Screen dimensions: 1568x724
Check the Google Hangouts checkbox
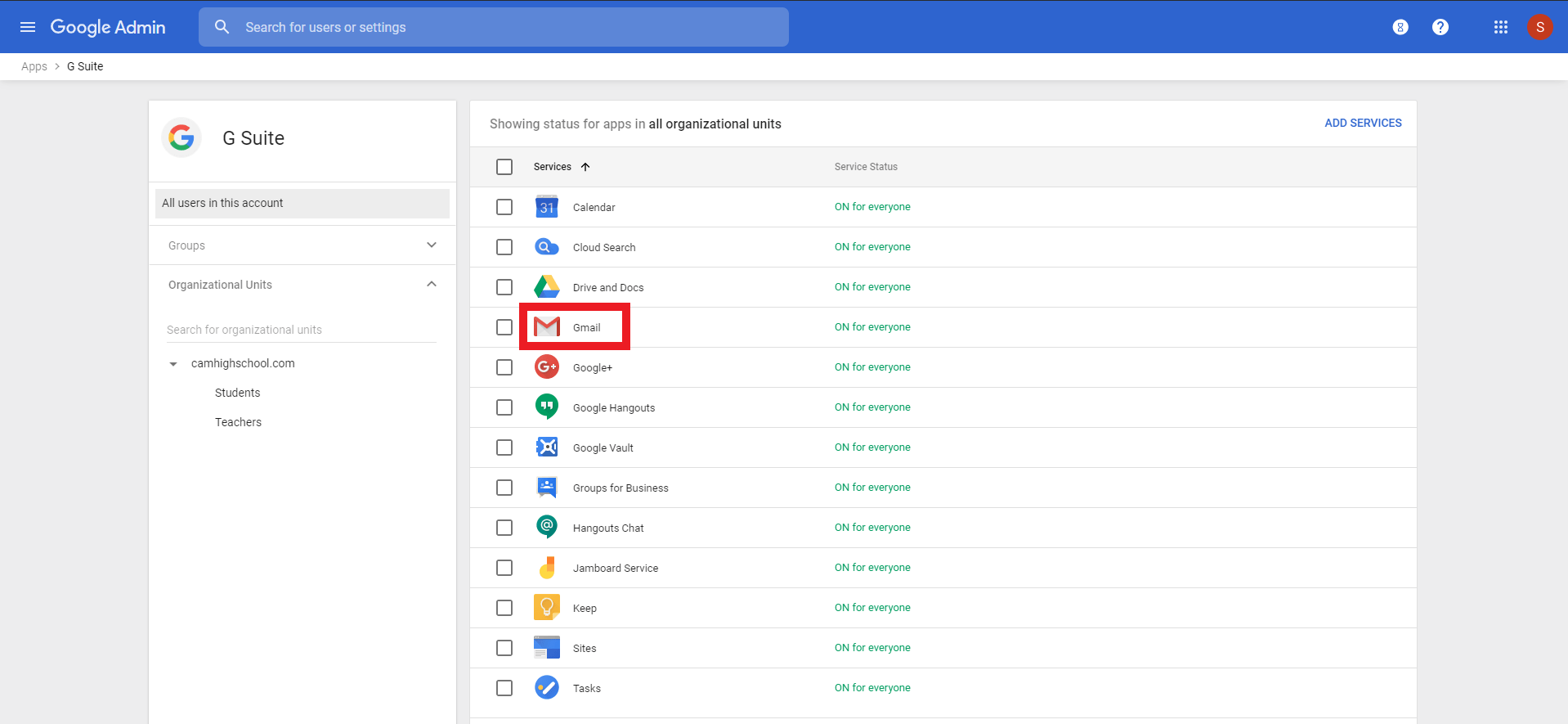[x=504, y=407]
